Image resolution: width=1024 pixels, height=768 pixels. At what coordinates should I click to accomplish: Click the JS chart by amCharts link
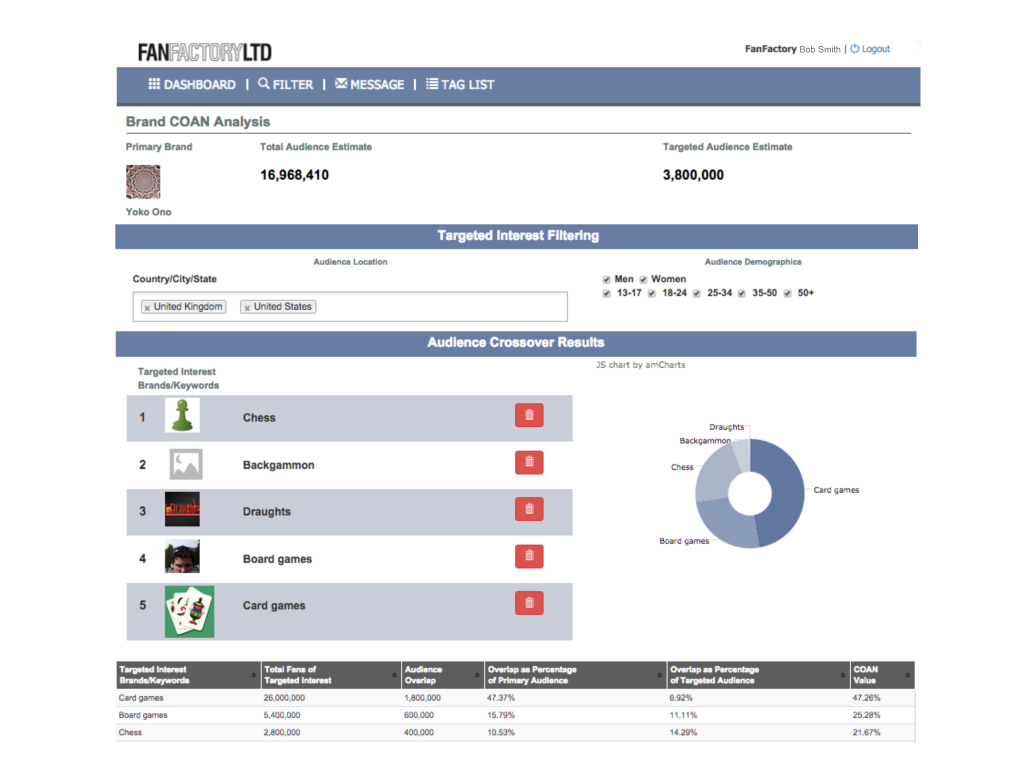coord(641,365)
